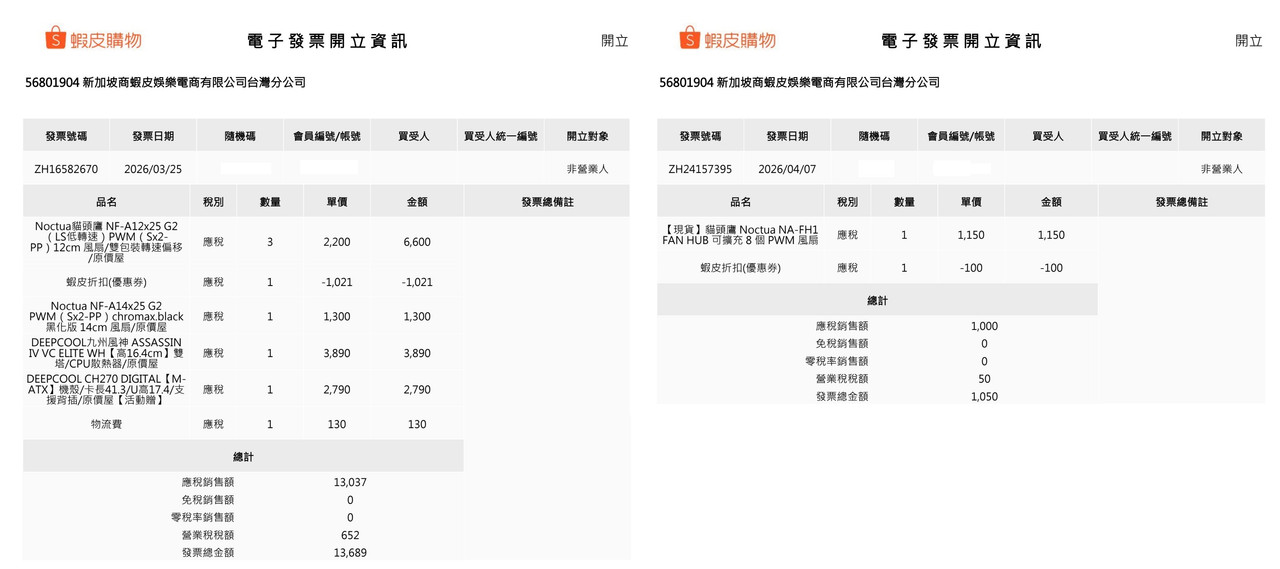Click the 營業稅稅額 value 50
This screenshot has height=569, width=1280.
(x=984, y=379)
